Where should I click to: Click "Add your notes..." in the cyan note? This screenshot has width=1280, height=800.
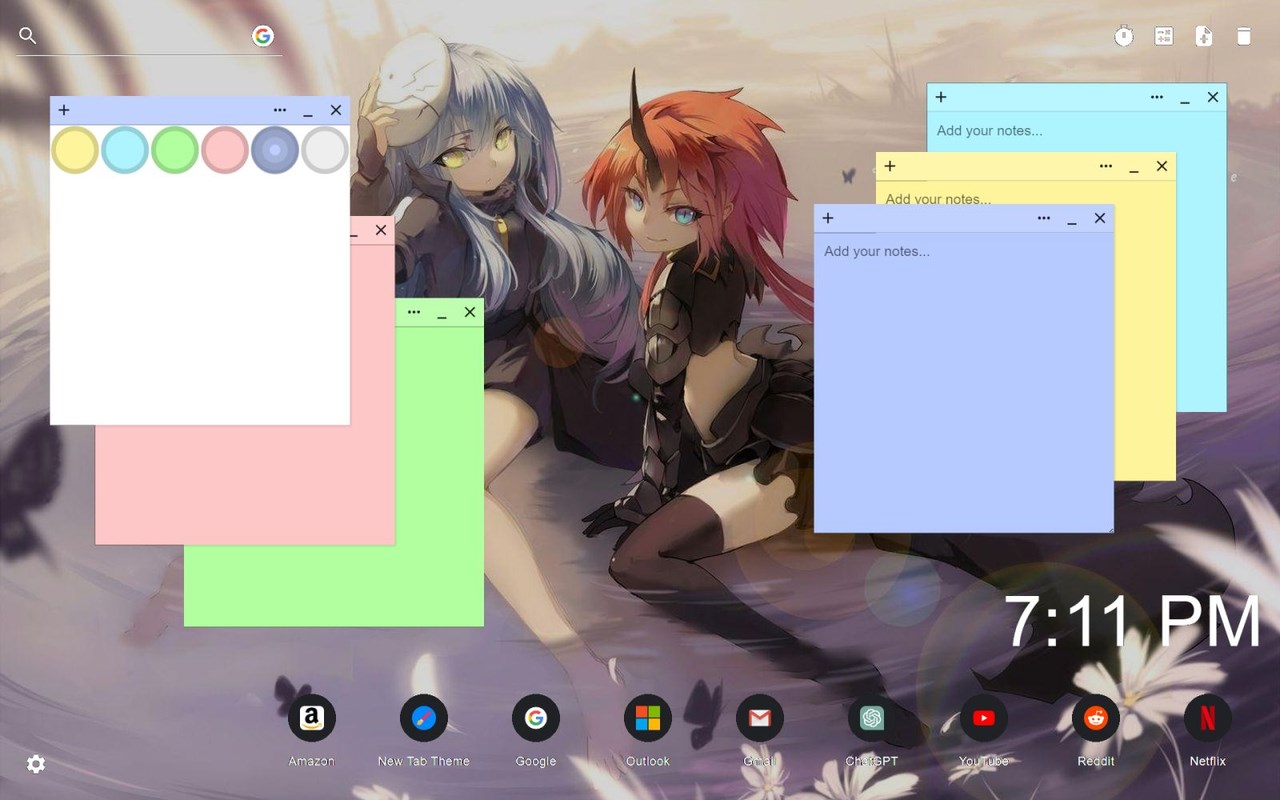coord(989,131)
